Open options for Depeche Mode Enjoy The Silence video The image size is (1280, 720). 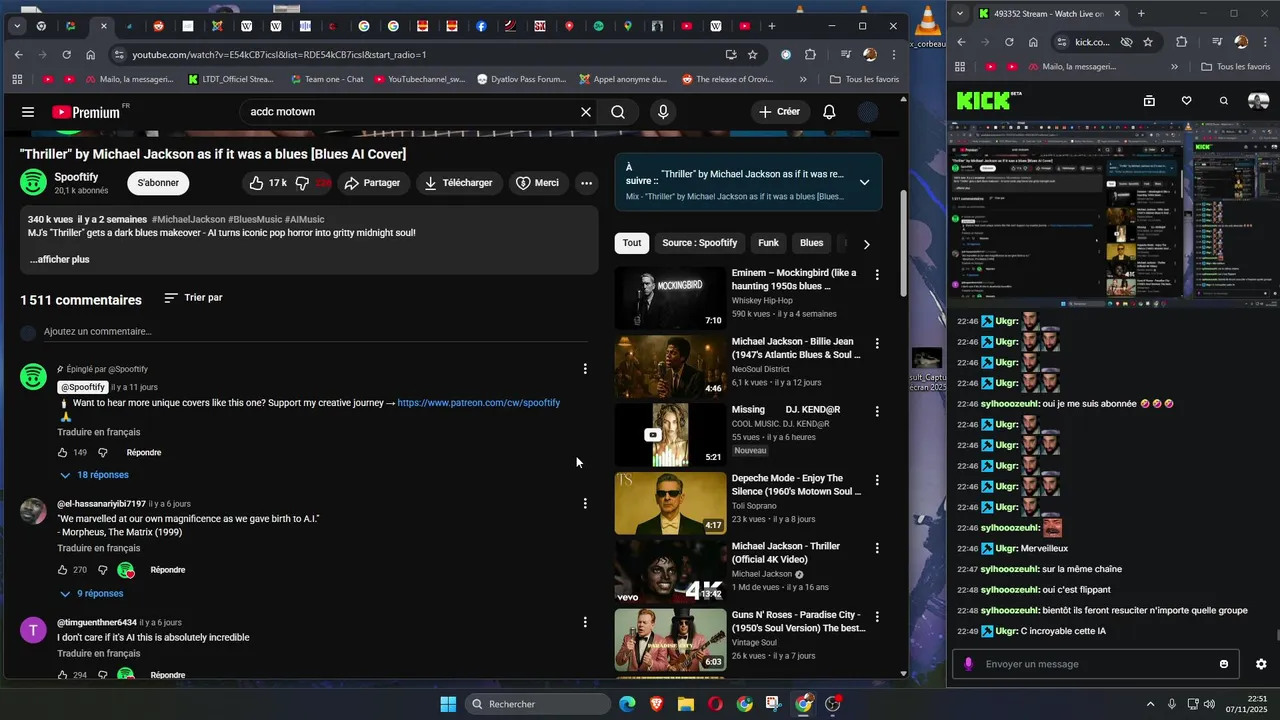(877, 480)
